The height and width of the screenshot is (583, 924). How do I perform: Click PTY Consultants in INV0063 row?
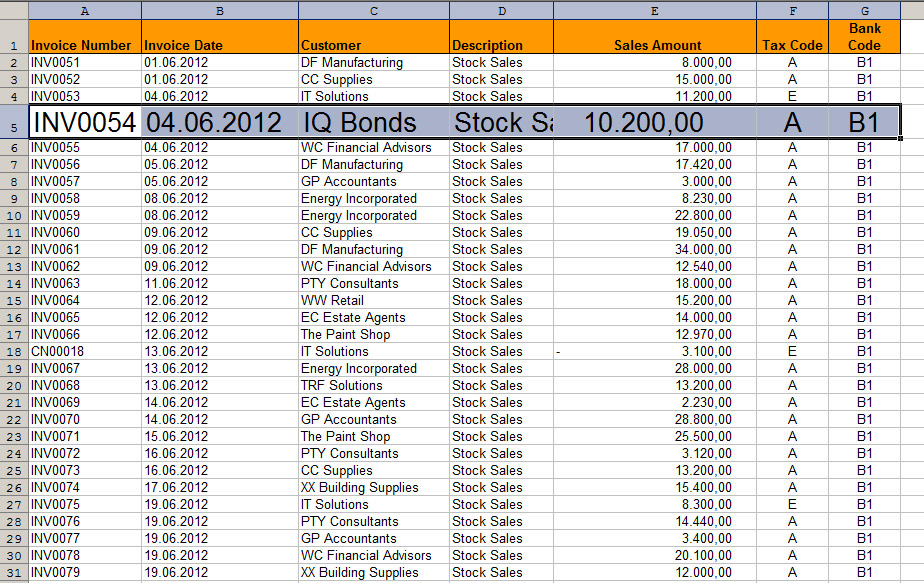click(x=374, y=284)
